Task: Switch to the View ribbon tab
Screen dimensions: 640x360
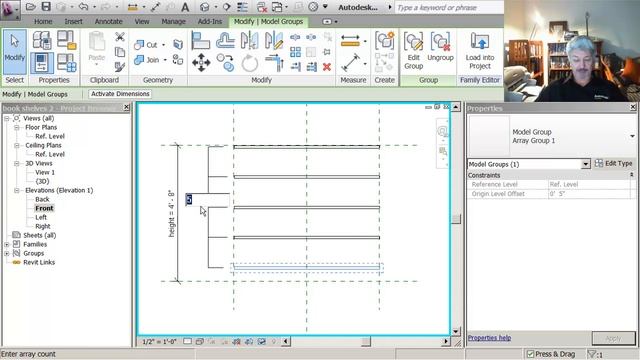Action: 142,21
